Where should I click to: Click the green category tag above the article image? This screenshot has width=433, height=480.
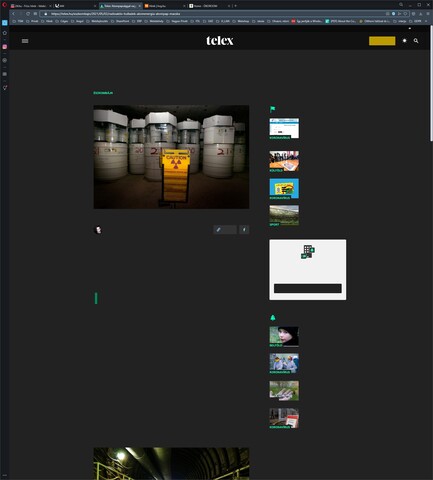pos(103,93)
